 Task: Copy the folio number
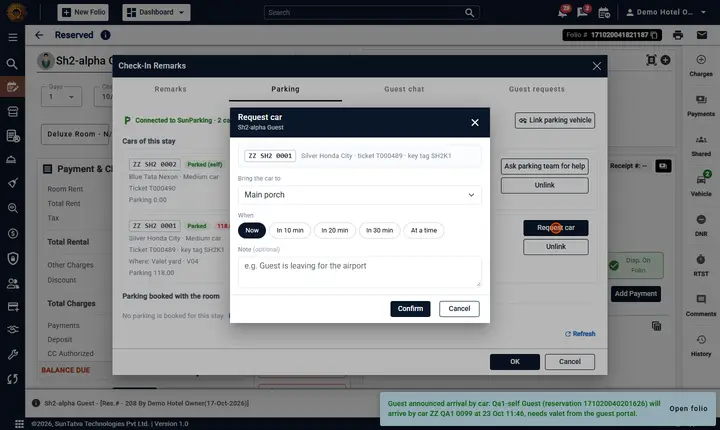pos(654,35)
